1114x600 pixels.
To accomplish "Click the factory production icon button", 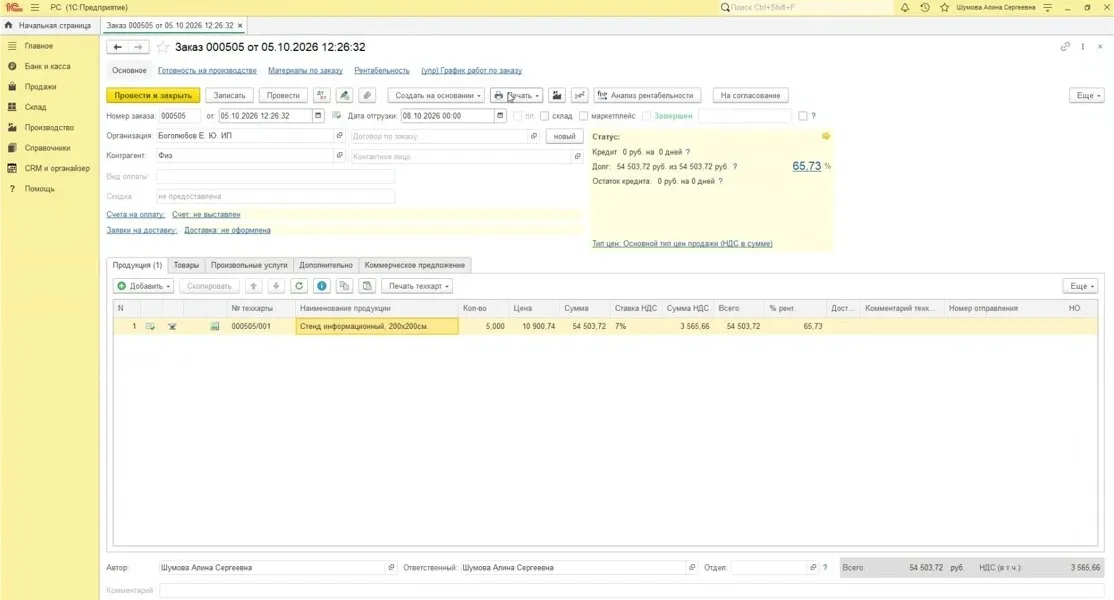I will coord(557,95).
